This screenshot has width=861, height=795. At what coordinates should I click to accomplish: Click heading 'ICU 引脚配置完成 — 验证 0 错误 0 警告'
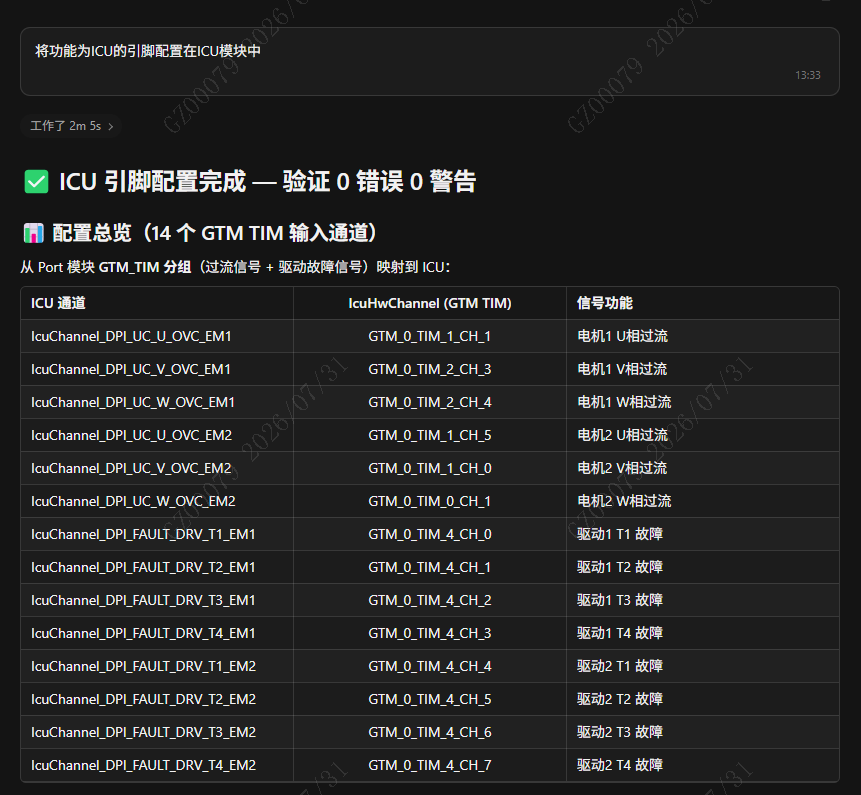[x=267, y=182]
